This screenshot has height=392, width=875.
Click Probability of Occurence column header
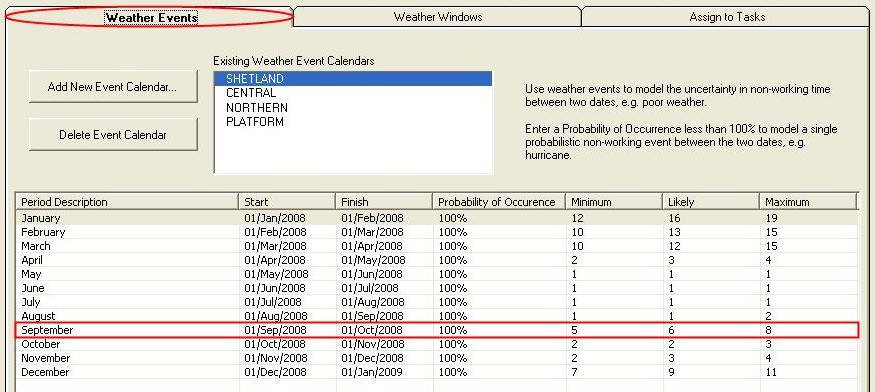(499, 202)
